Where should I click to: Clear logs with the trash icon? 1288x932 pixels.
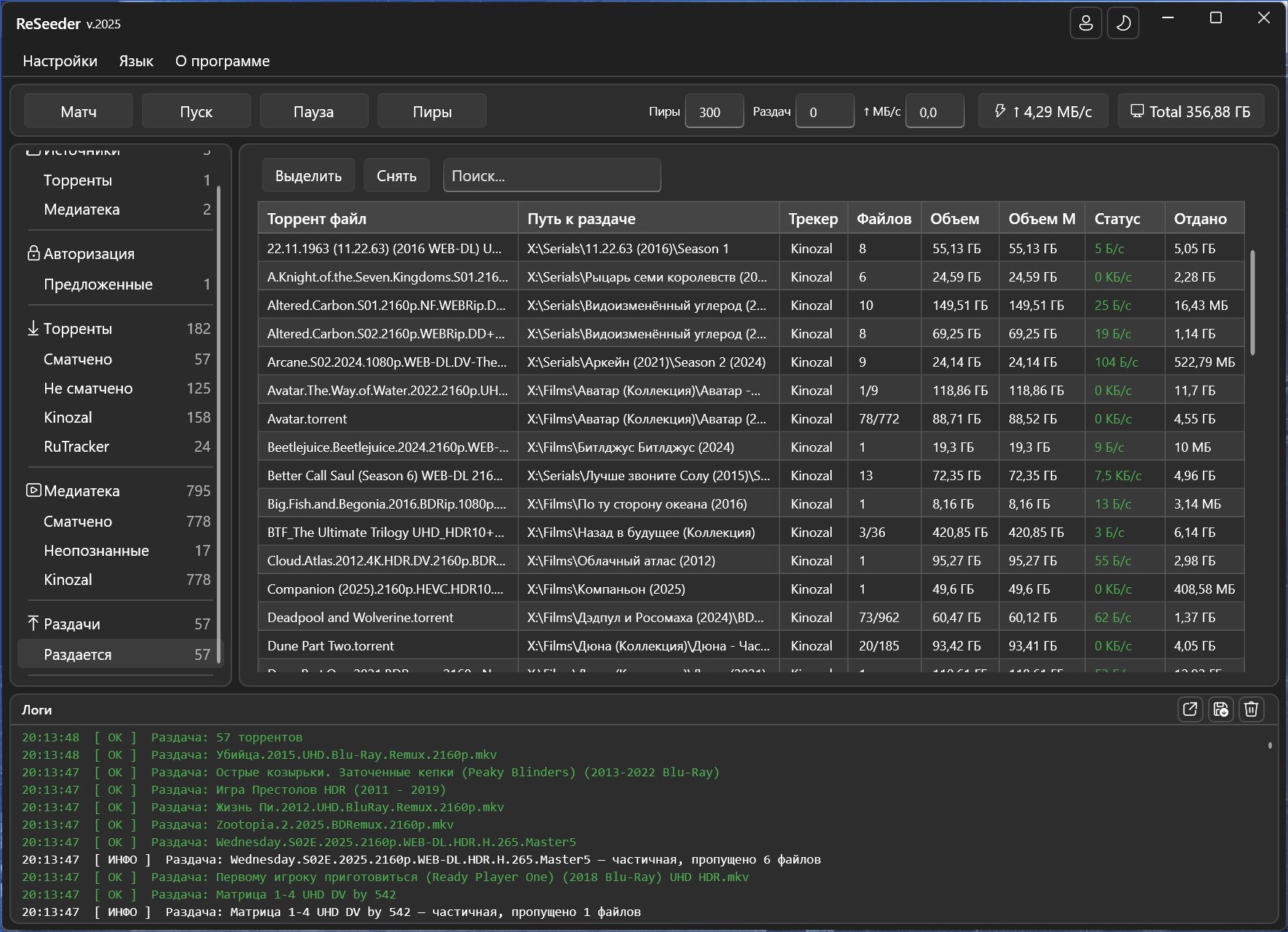coord(1251,709)
